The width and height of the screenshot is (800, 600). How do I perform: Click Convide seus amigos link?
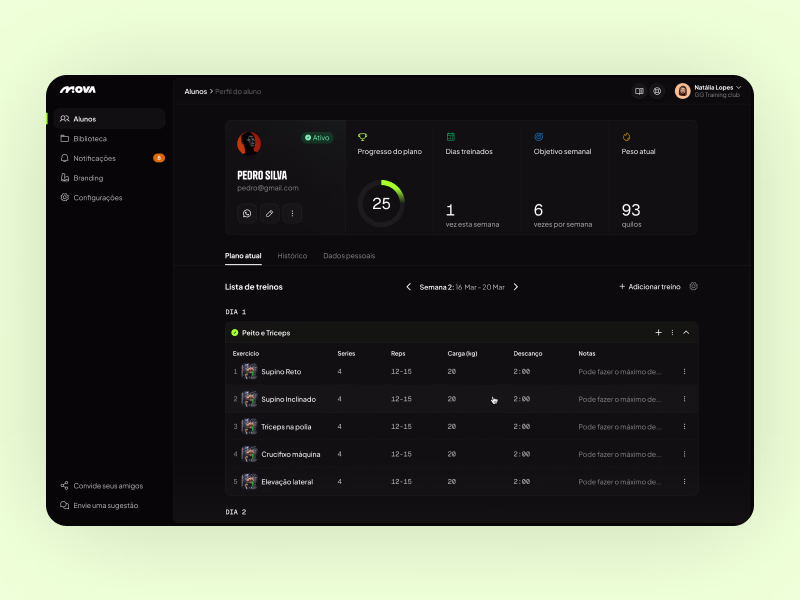[102, 486]
